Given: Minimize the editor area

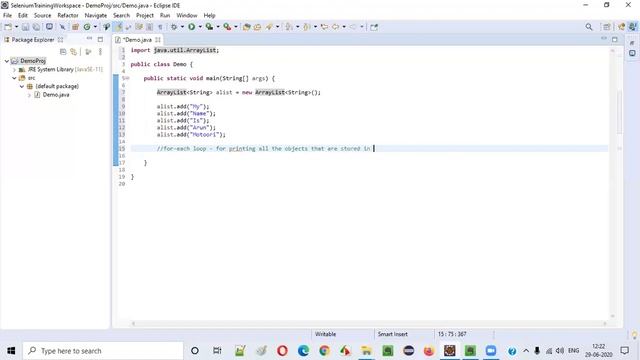Looking at the screenshot, I should (x=604, y=39).
